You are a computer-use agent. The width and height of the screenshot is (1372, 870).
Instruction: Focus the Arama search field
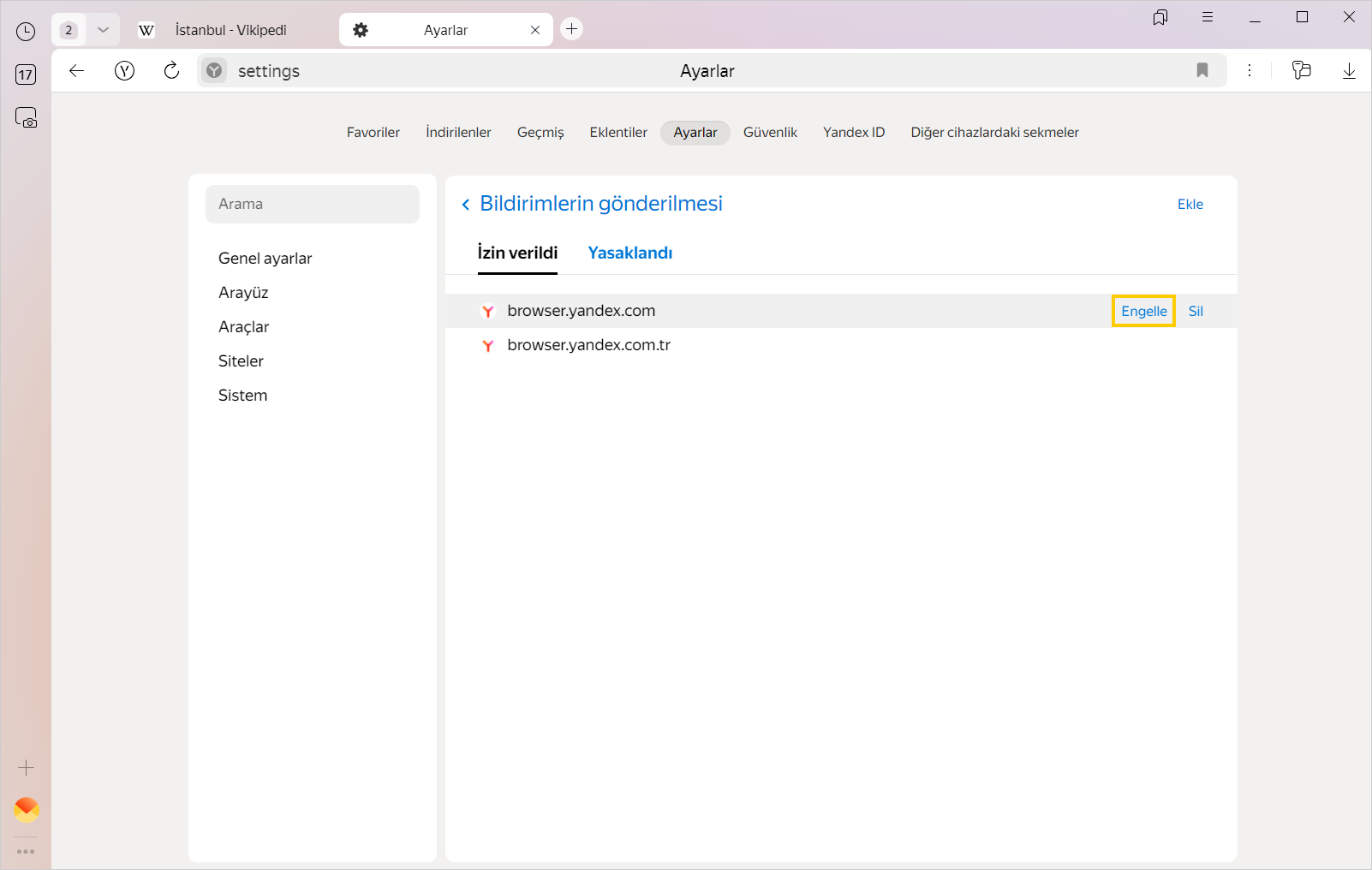(x=313, y=204)
